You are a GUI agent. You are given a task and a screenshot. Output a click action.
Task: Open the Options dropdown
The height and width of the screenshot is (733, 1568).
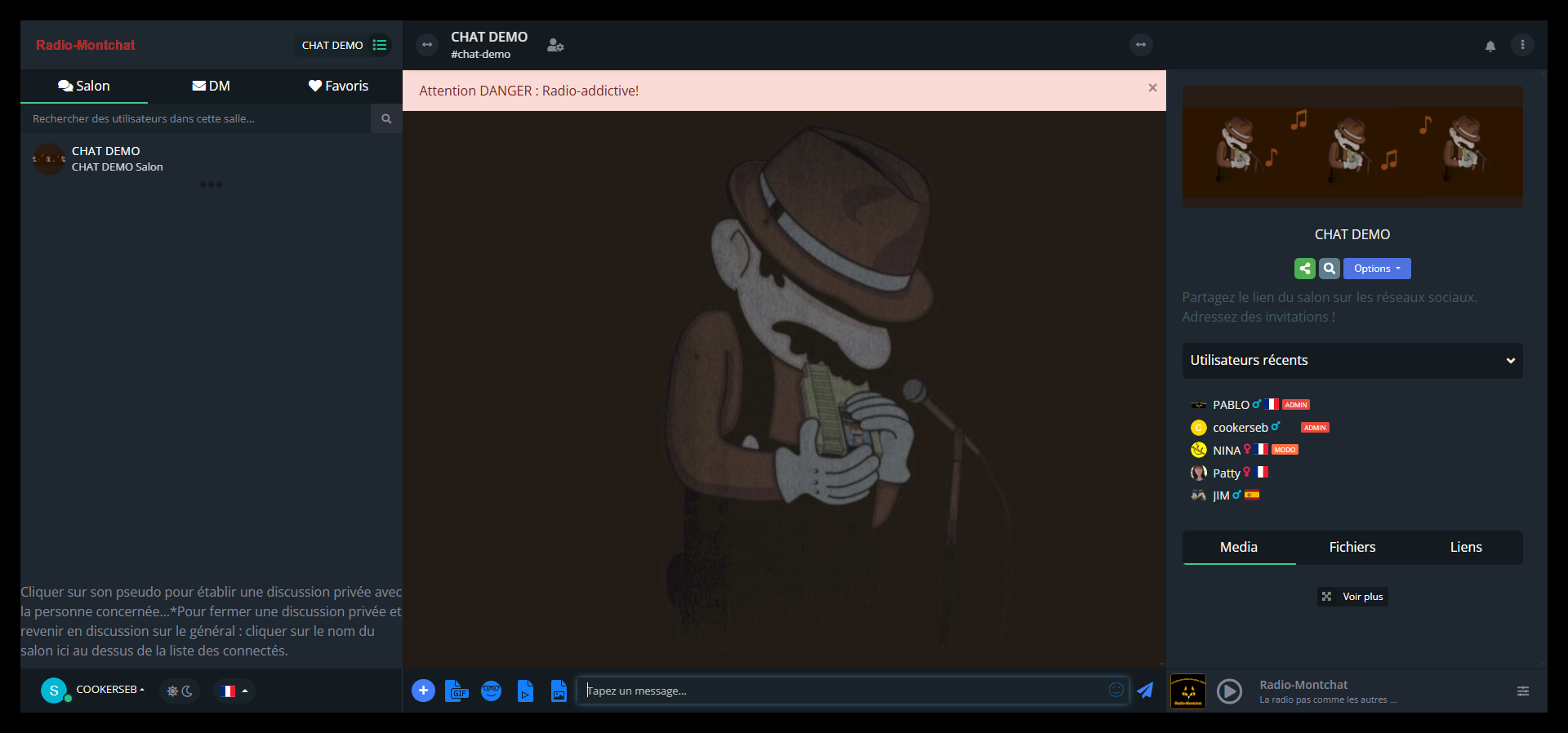1376,269
